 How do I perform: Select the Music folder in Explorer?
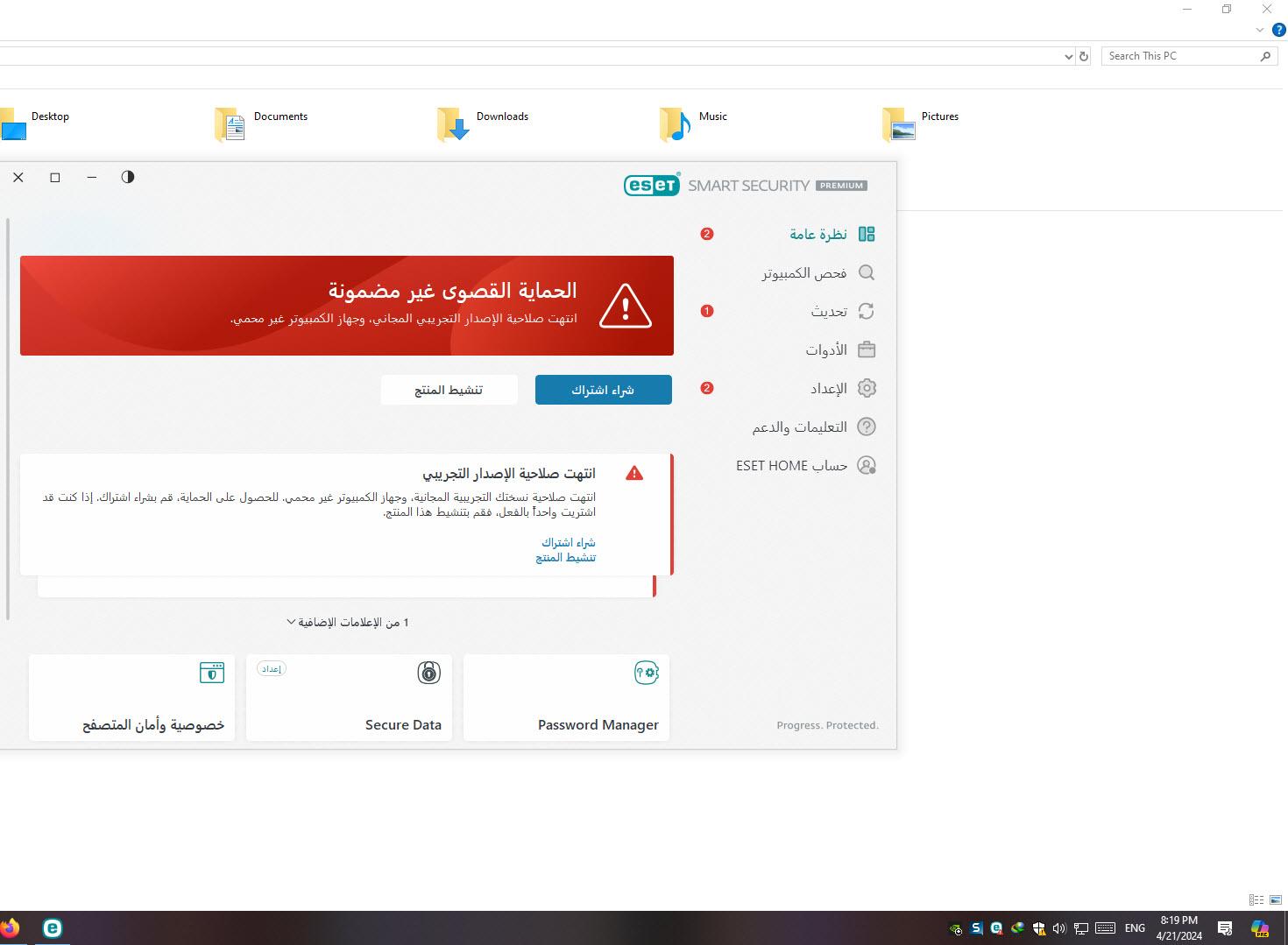point(693,123)
